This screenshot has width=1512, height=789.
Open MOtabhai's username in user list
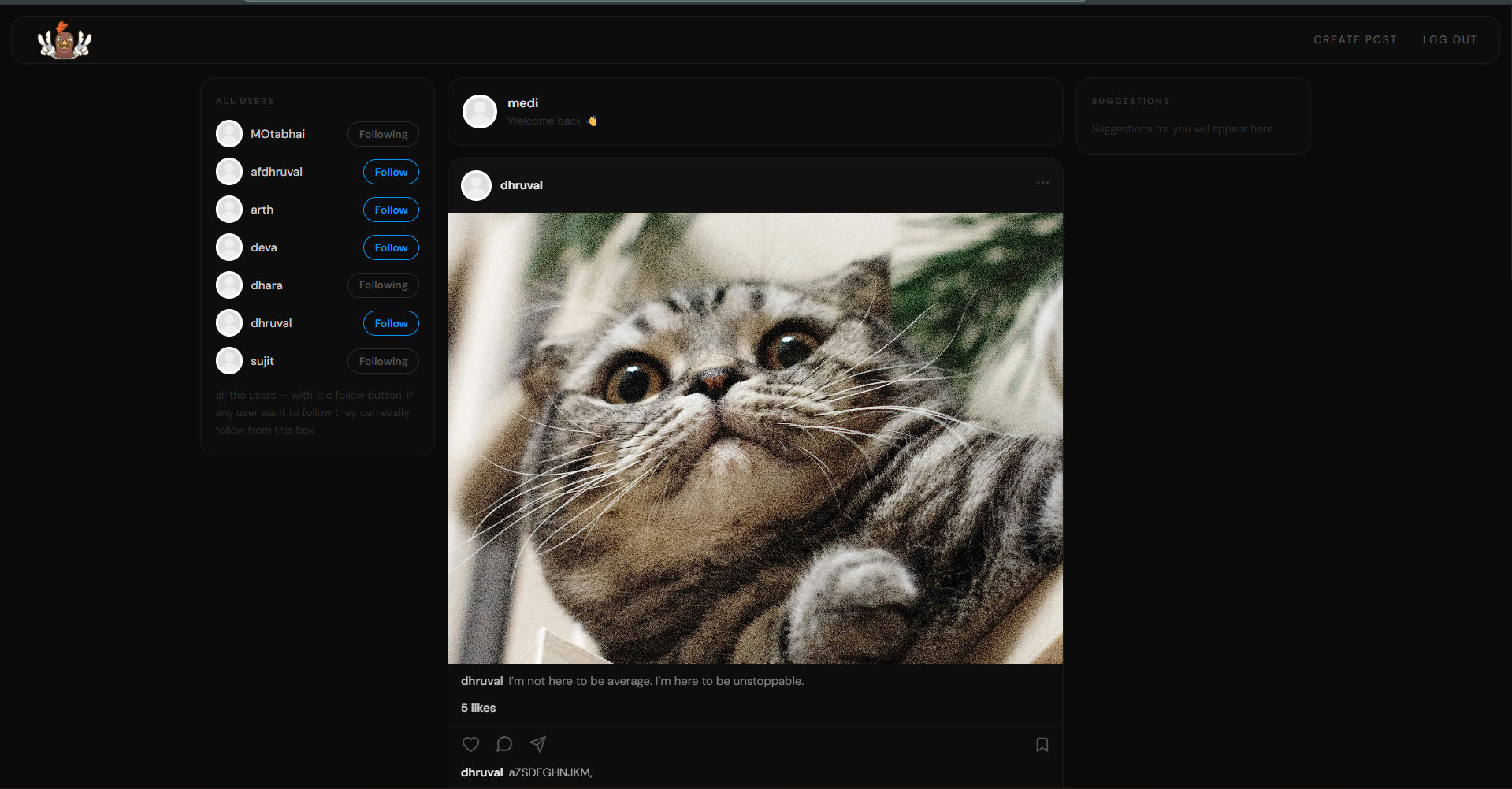coord(277,134)
